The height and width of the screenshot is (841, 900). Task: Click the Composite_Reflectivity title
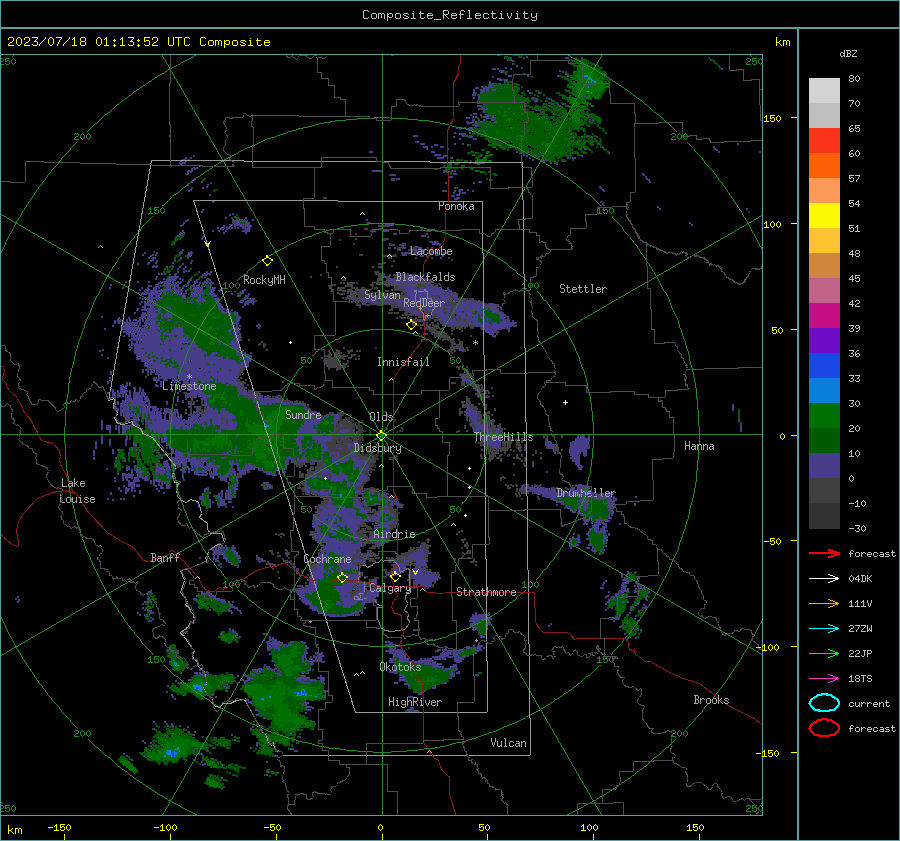tap(450, 15)
